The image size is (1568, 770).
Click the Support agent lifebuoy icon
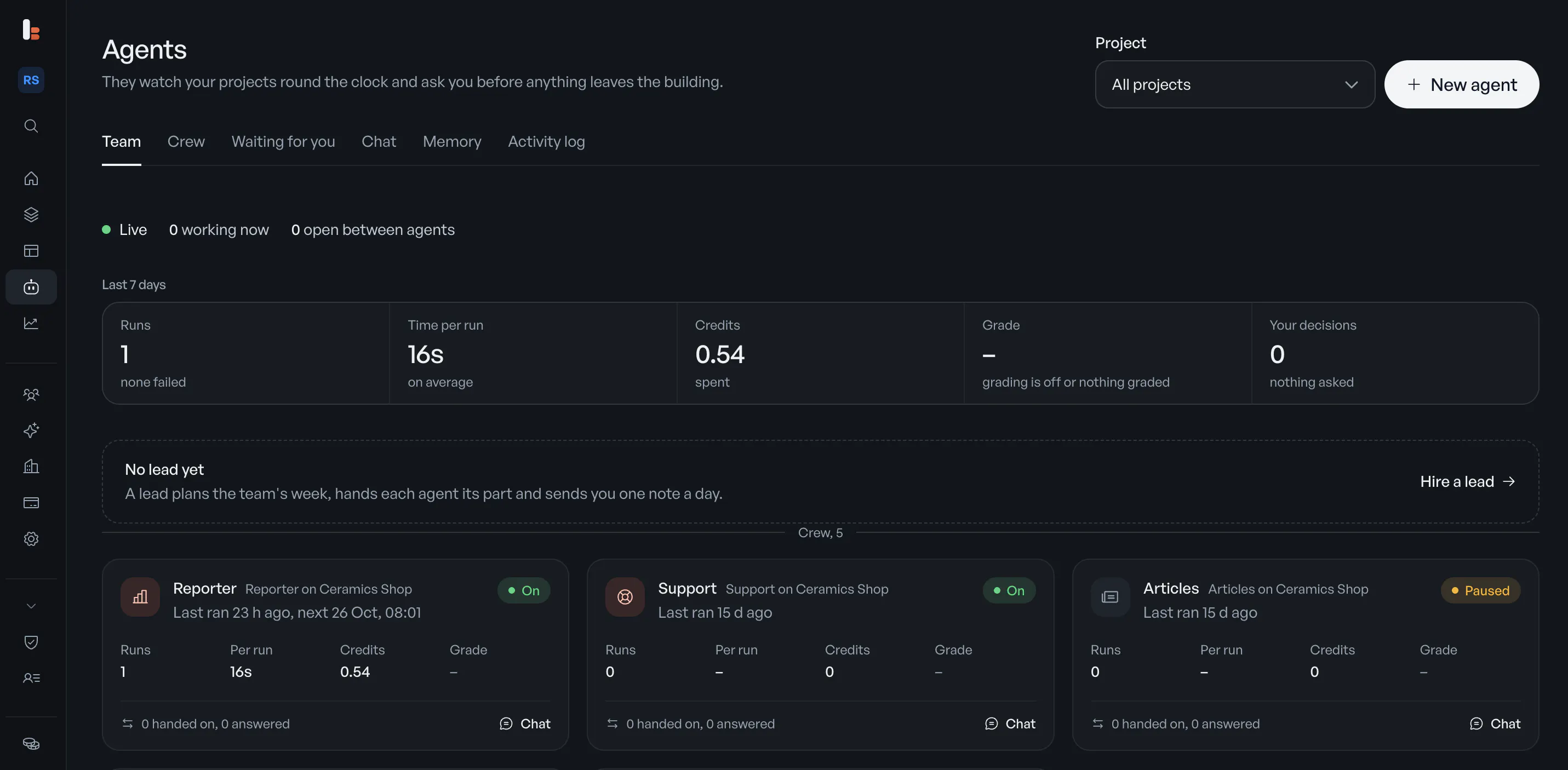tap(625, 597)
